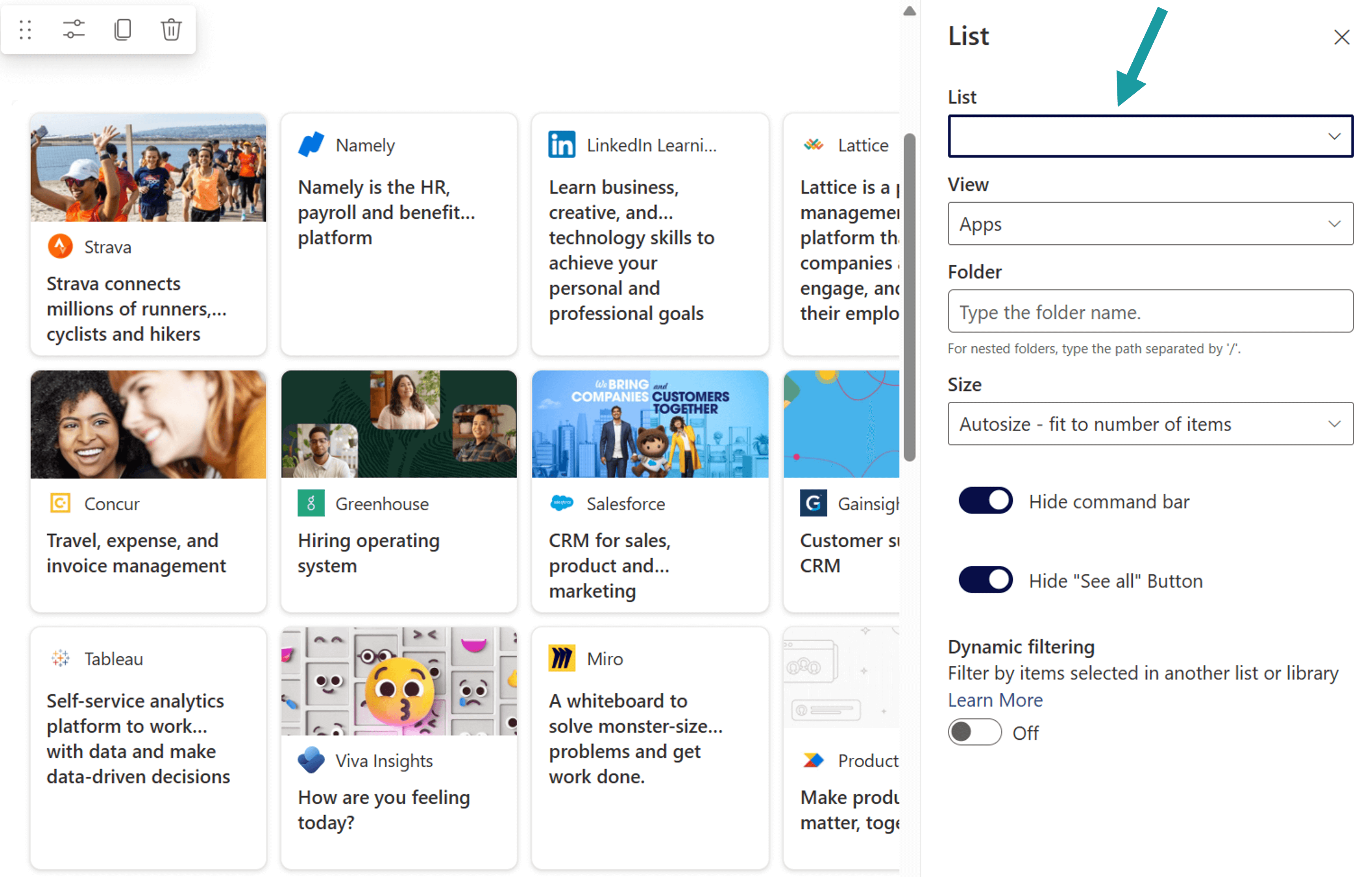Change the View from Apps dropdown
Screen dimensions: 1372x877
(1150, 223)
